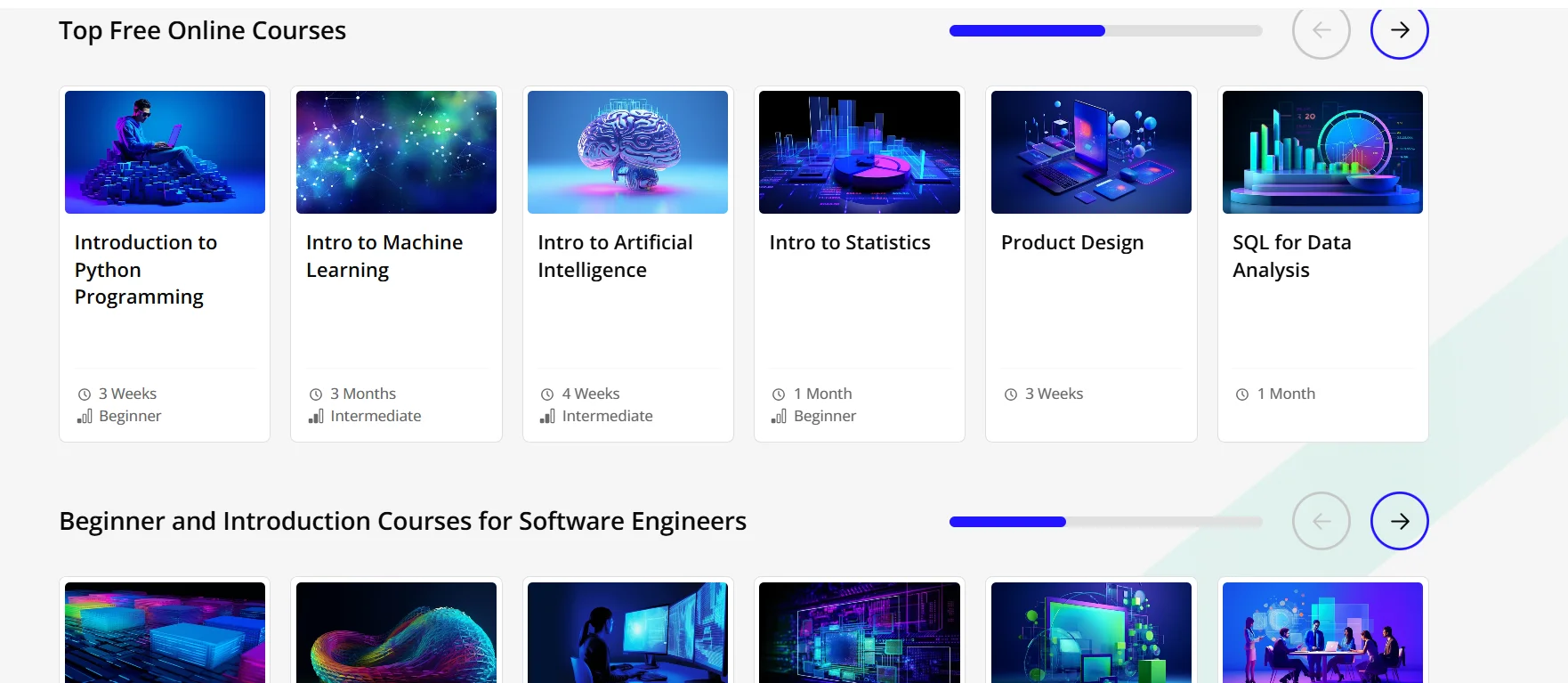Advance the Software Engineers courses carousel forward

[1399, 521]
